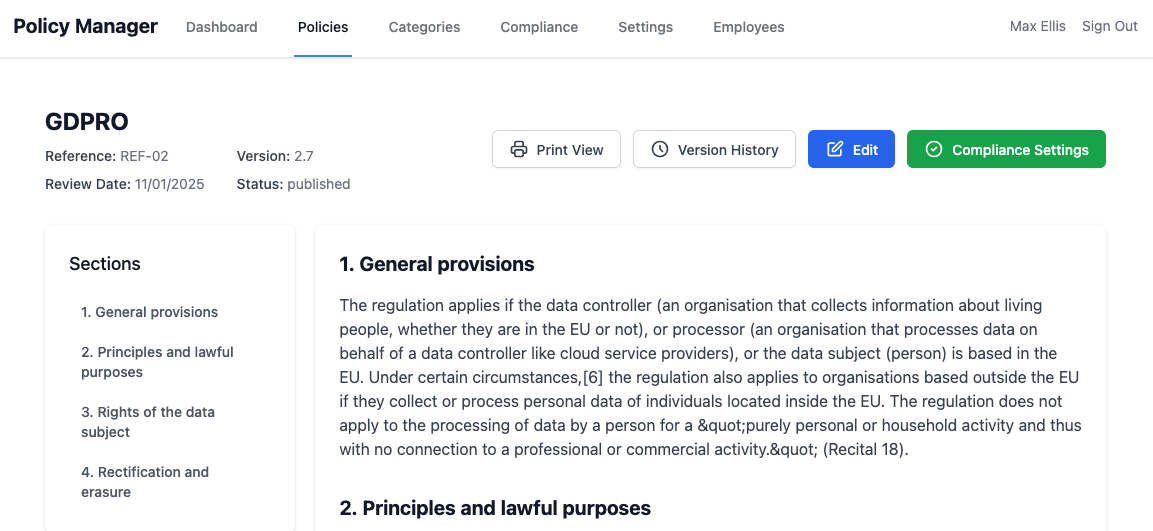Click the printer icon in Print View
This screenshot has height=531, width=1153.
(x=518, y=150)
